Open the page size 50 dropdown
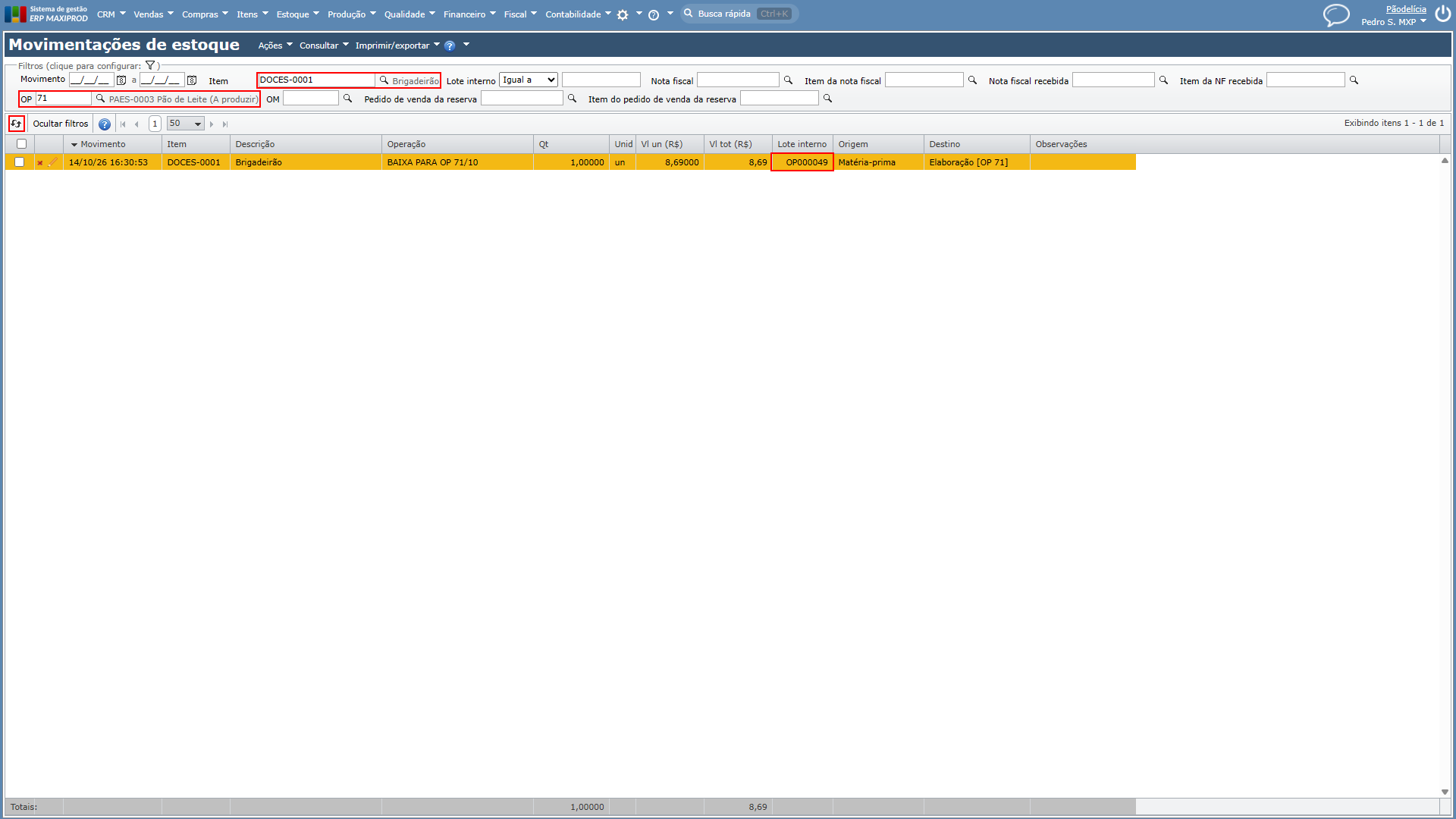 (186, 124)
